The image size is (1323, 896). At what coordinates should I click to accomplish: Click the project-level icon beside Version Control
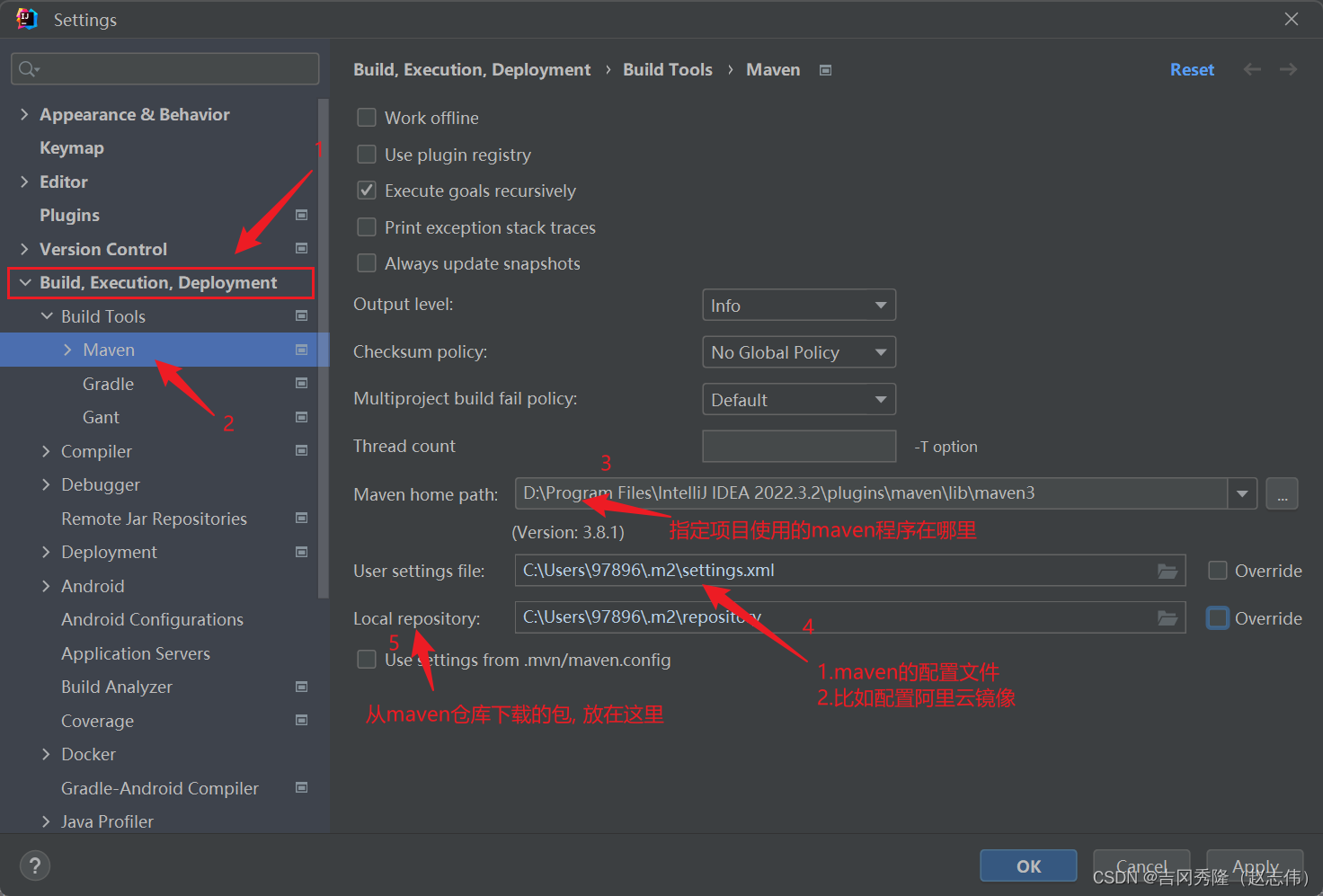click(302, 248)
